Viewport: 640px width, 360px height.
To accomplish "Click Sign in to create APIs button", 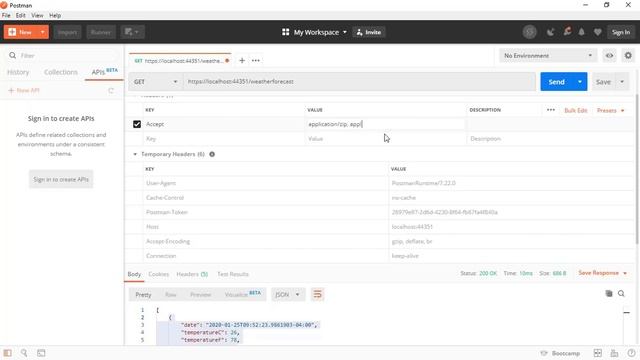I will pos(61,179).
